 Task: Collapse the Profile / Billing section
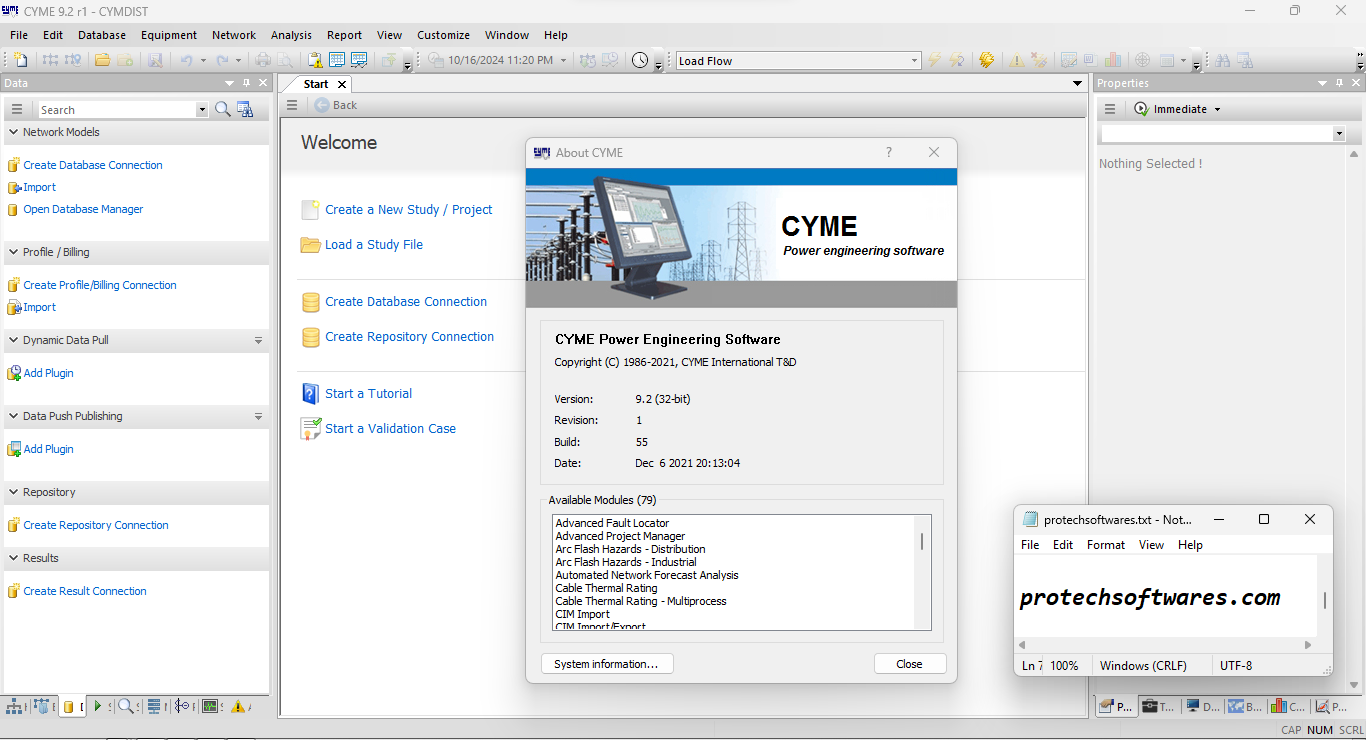point(13,252)
